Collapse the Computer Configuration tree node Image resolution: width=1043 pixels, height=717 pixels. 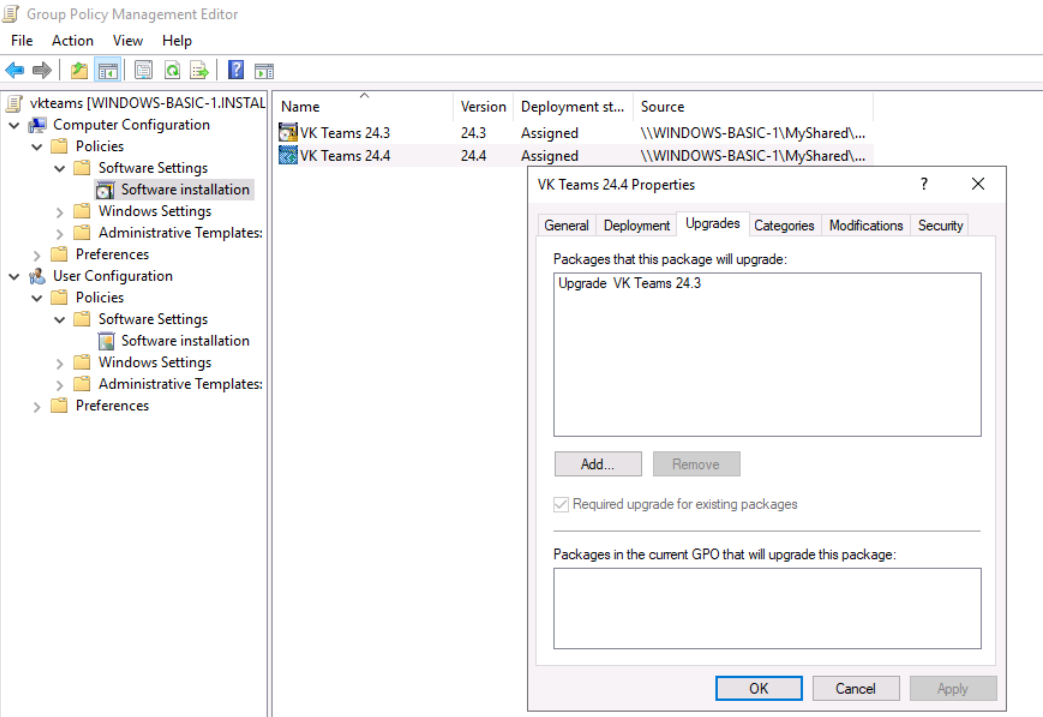point(14,125)
